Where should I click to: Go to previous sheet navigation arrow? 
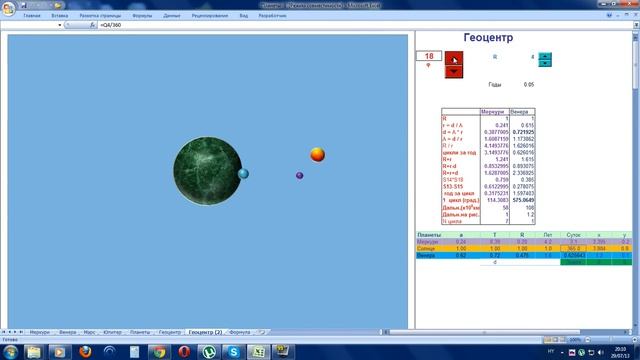tap(10, 332)
